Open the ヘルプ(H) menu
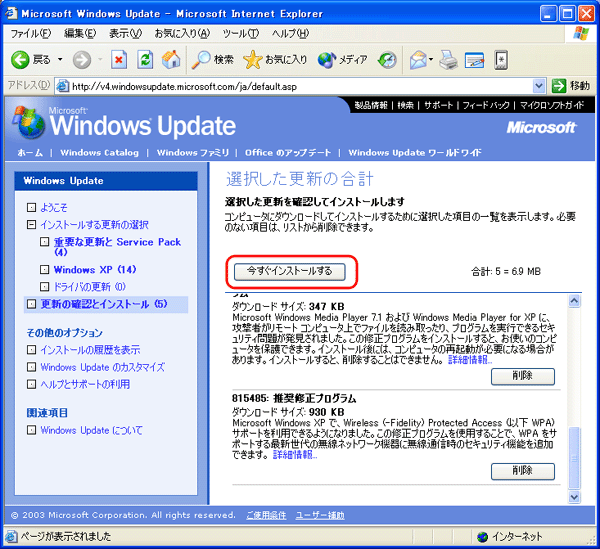 click(x=290, y=34)
